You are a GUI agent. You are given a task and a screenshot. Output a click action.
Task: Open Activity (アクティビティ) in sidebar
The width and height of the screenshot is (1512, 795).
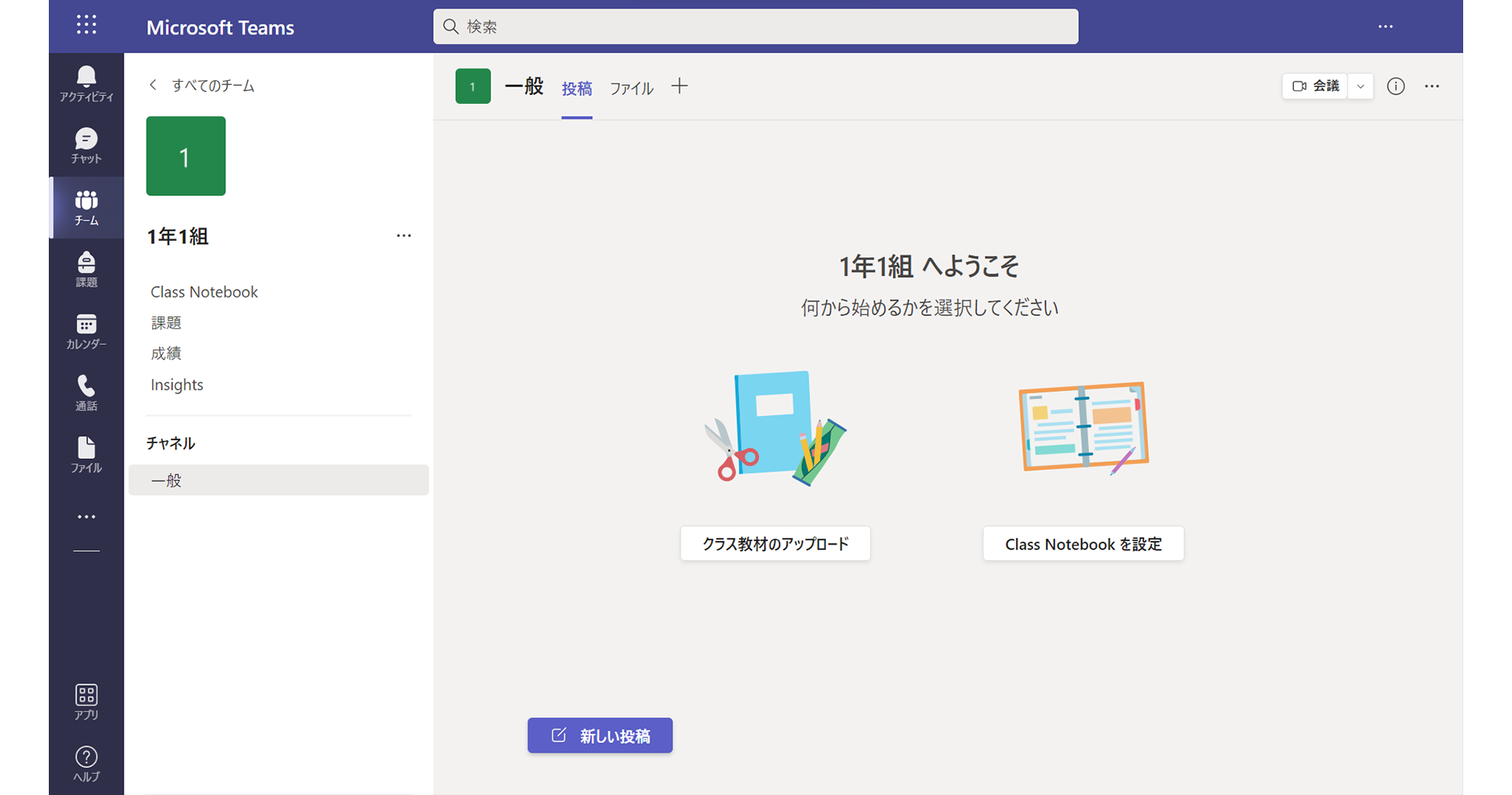coord(87,84)
